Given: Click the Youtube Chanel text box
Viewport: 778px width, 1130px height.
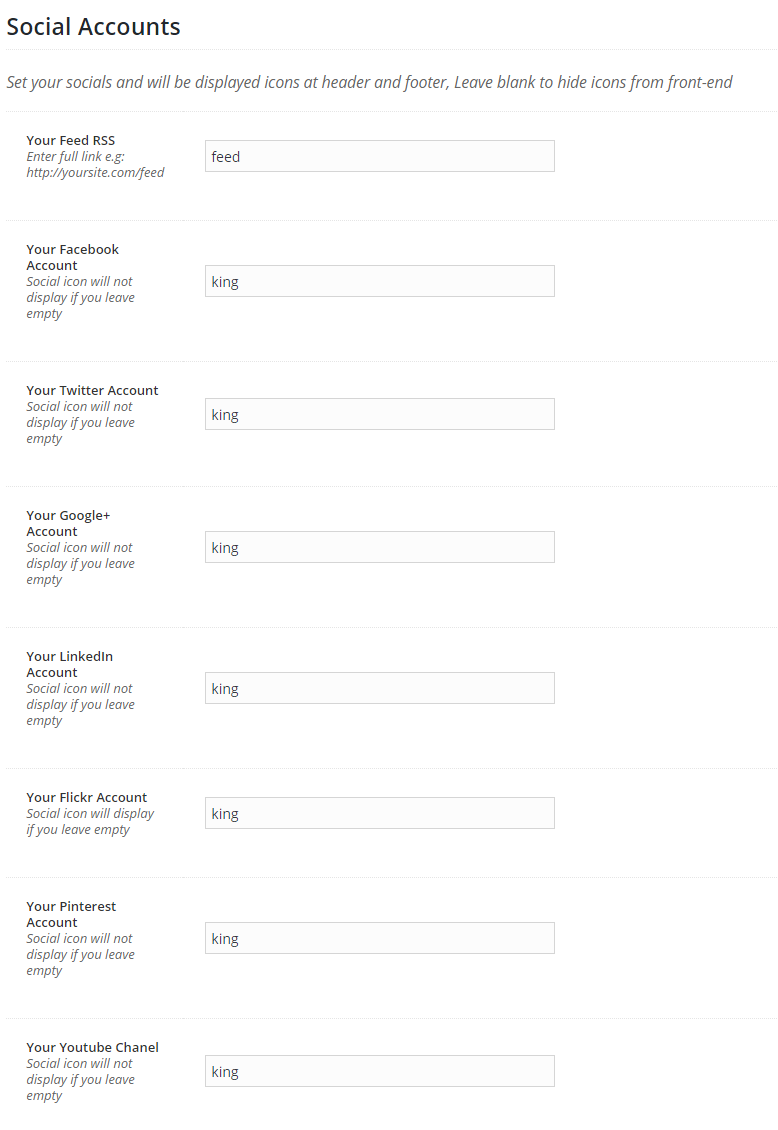Looking at the screenshot, I should pyautogui.click(x=380, y=1071).
